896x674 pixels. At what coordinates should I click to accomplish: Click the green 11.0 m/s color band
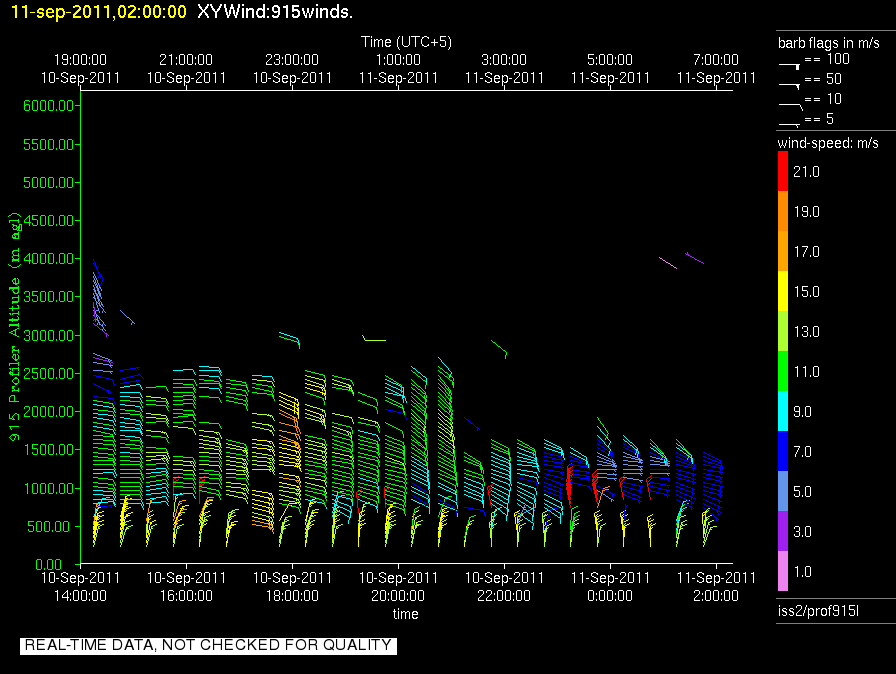coord(783,371)
